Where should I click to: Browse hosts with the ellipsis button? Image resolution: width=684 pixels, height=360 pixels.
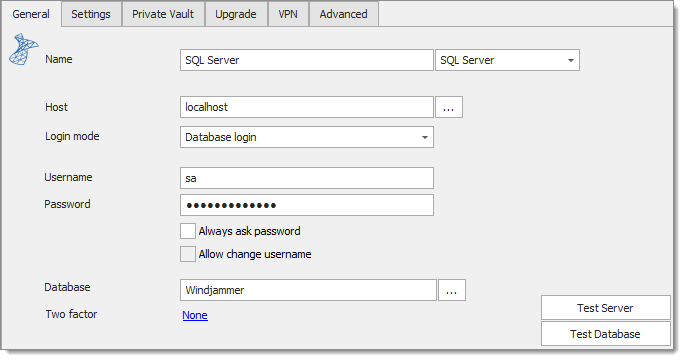[x=449, y=107]
